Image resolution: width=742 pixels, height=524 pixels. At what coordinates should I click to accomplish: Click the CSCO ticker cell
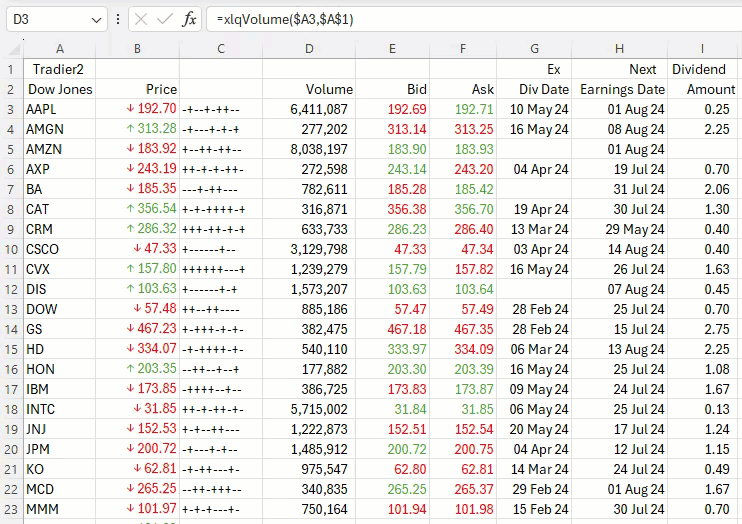click(60, 249)
